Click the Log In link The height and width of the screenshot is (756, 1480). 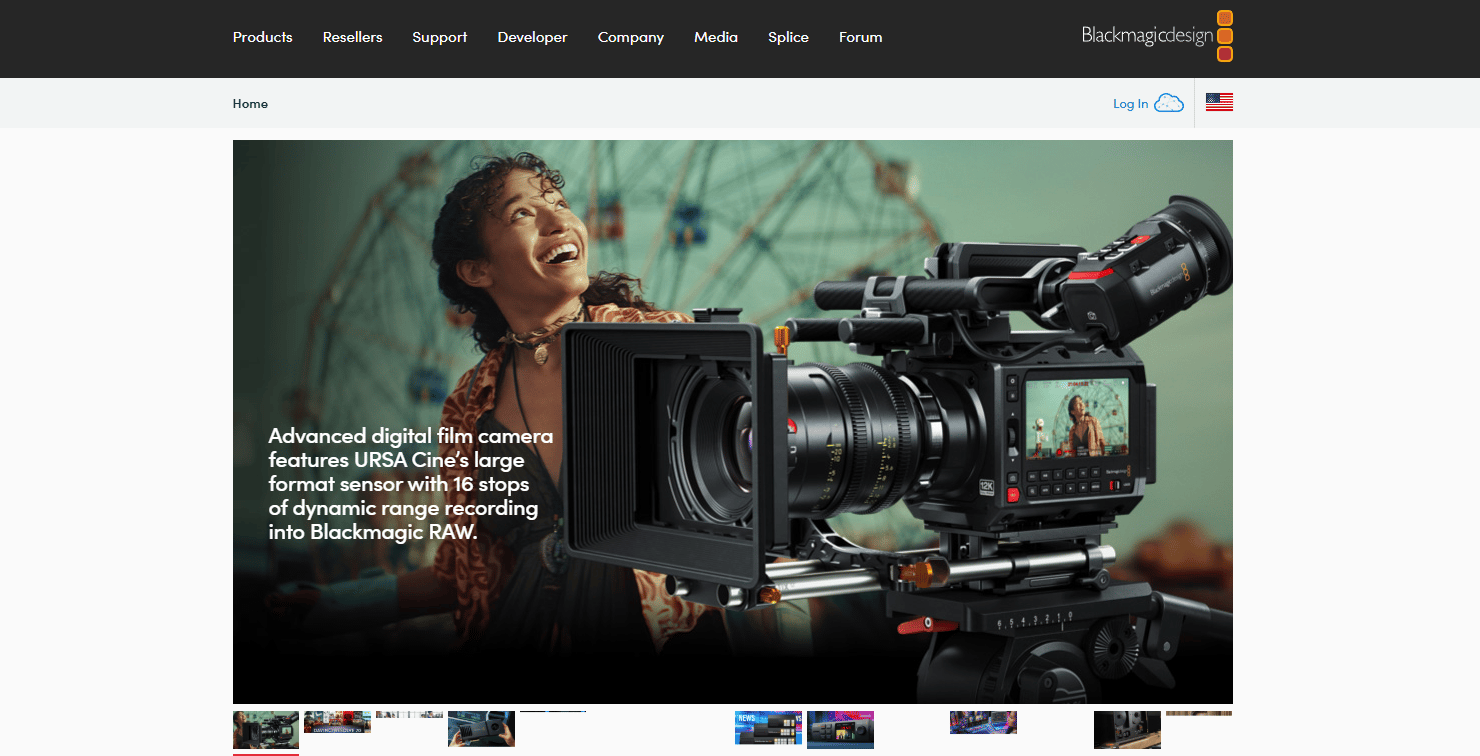pos(1131,104)
